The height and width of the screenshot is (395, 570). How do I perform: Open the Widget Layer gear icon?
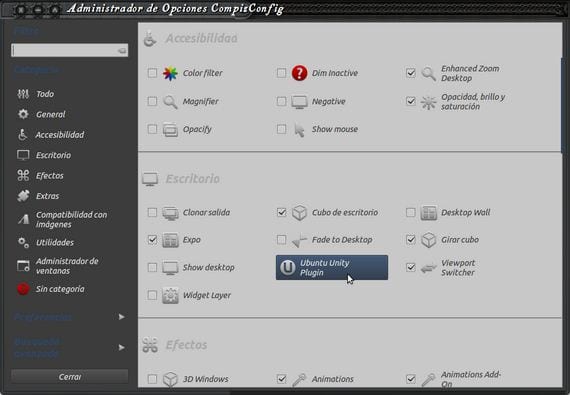click(170, 295)
